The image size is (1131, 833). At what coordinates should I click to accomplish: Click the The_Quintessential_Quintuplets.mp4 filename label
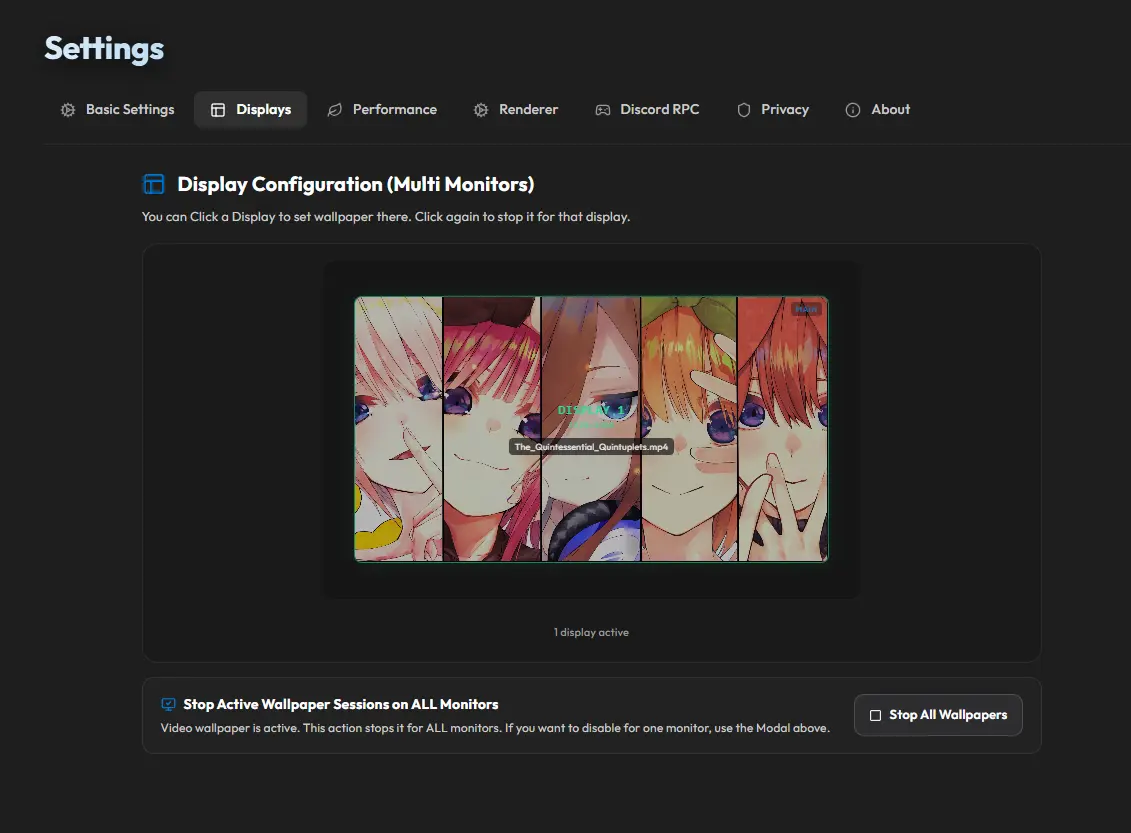pyautogui.click(x=591, y=447)
